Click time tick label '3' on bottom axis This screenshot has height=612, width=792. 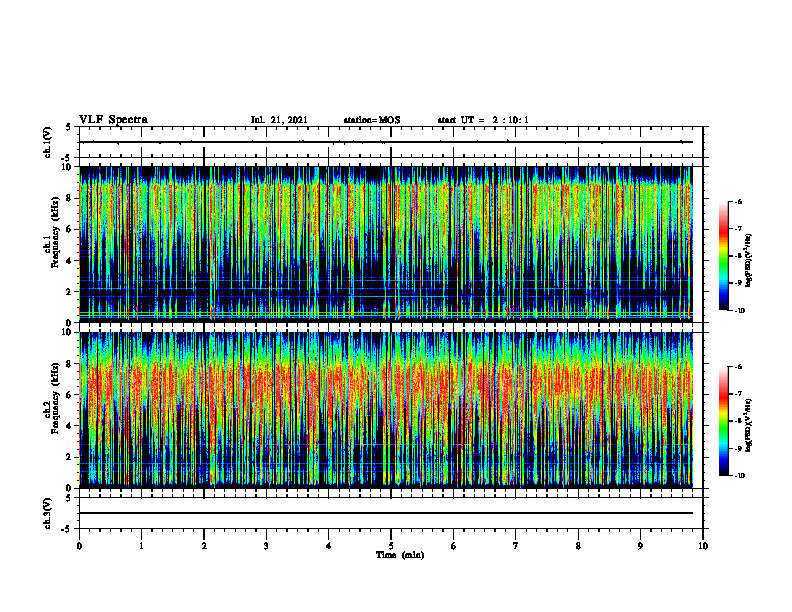point(266,546)
